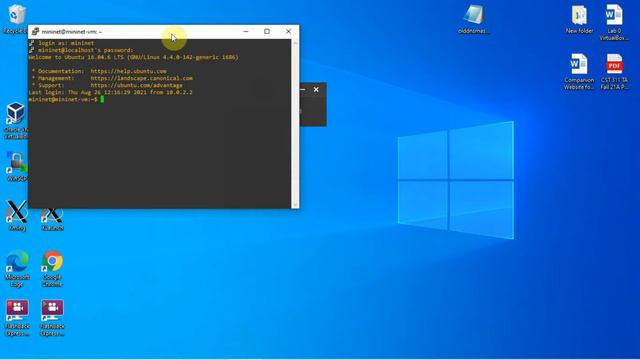640x360 pixels.
Task: Click the terminal scrollbar up arrow
Action: [295, 43]
